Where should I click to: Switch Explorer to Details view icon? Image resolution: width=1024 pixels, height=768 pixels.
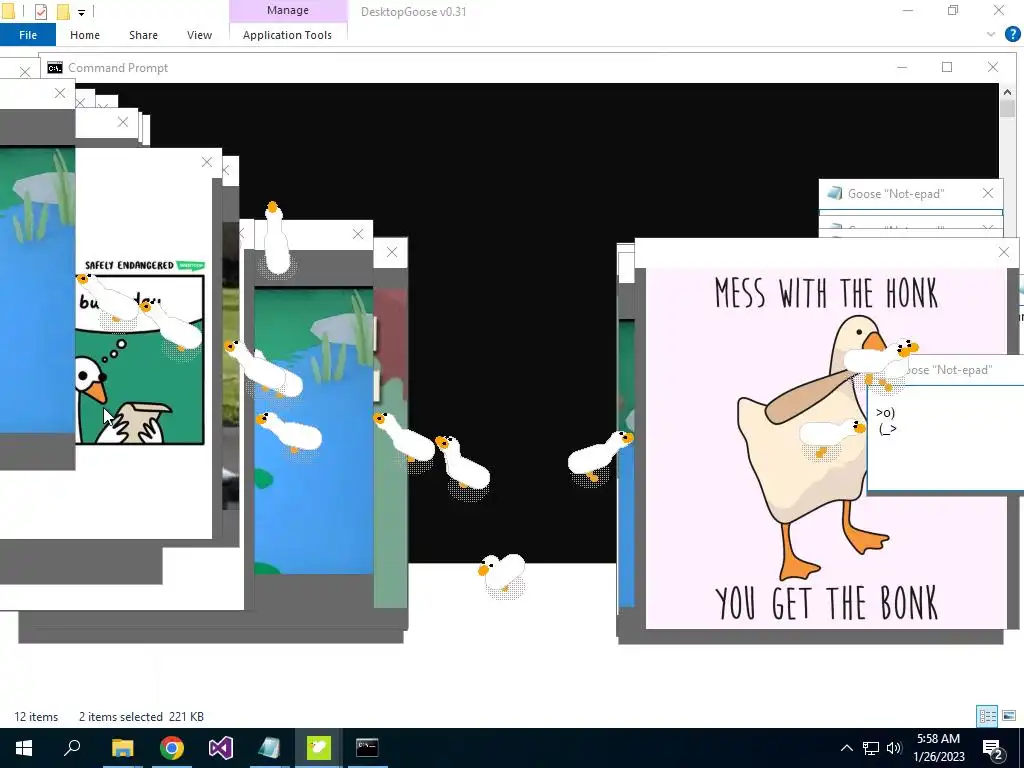(987, 716)
